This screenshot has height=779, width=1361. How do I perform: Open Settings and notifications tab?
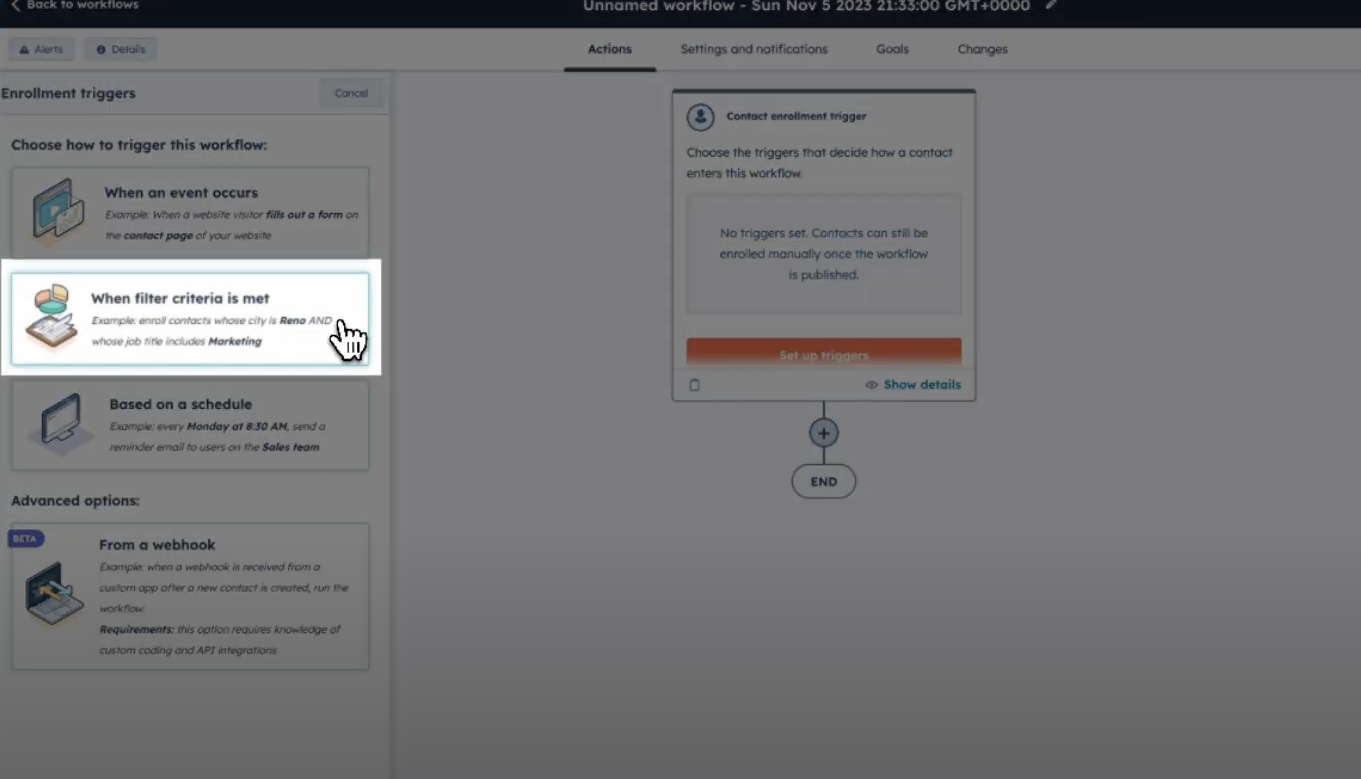[754, 49]
